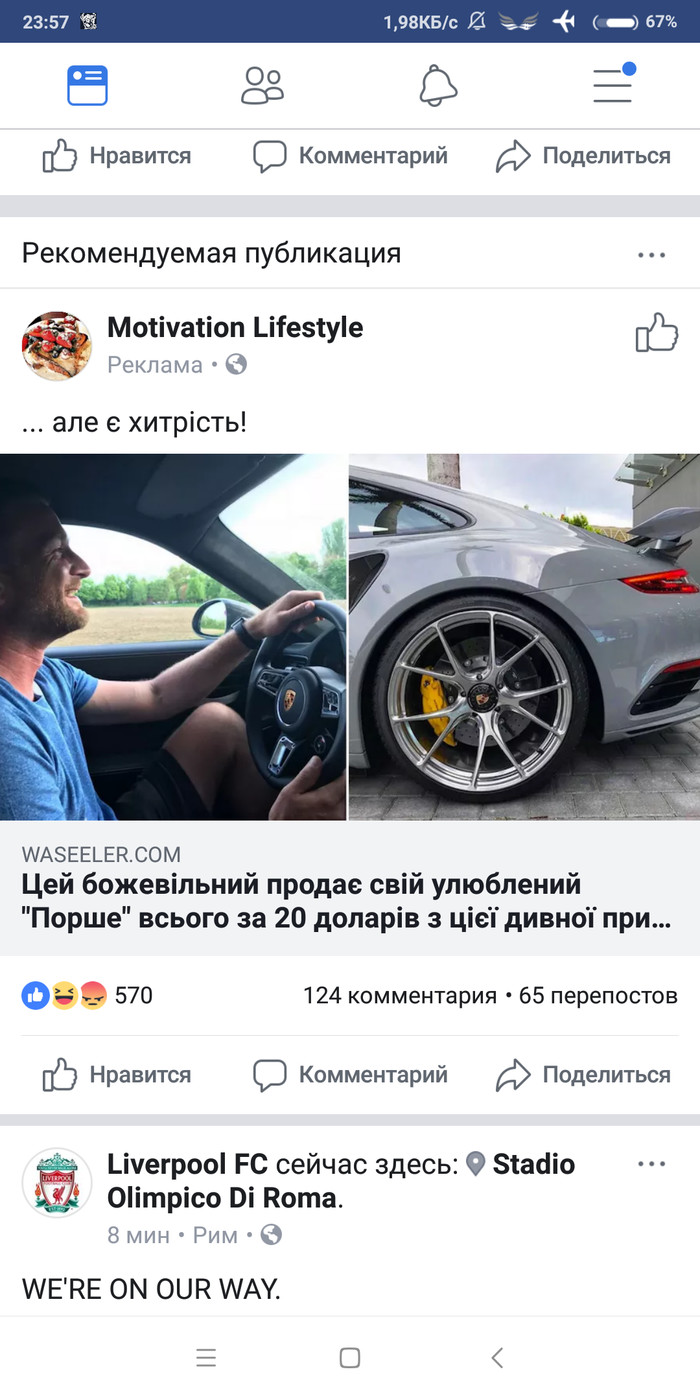
Task: Tap the public globe icon beside Реклама
Action: click(236, 365)
